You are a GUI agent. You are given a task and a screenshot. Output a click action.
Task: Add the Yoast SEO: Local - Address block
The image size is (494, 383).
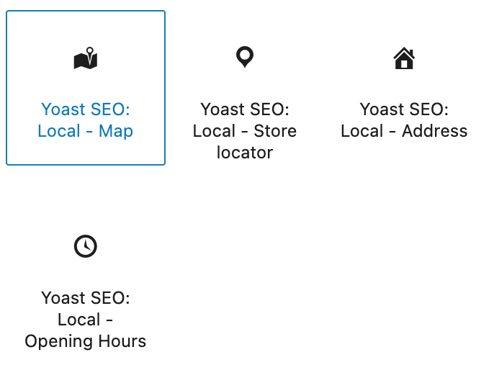tap(404, 88)
